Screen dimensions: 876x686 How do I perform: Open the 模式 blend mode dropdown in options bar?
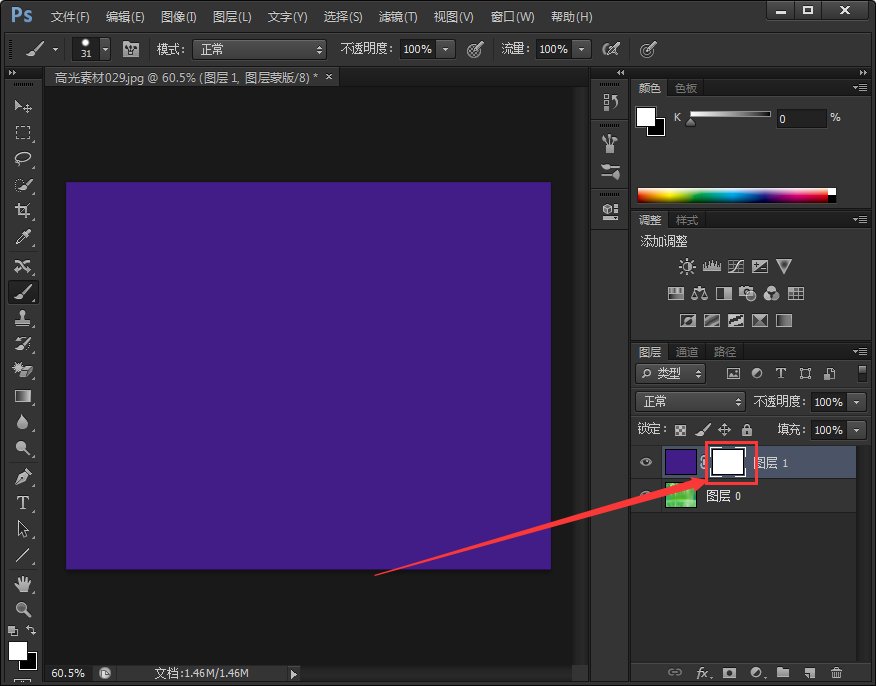pos(260,49)
